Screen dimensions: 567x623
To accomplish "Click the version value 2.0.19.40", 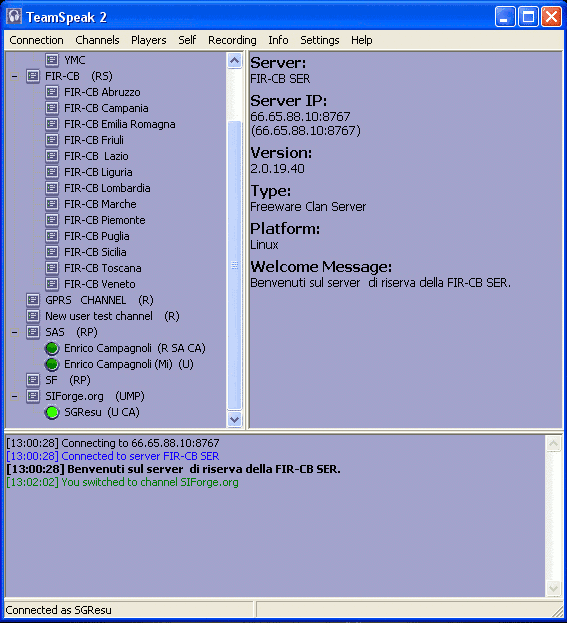I will [x=277, y=169].
